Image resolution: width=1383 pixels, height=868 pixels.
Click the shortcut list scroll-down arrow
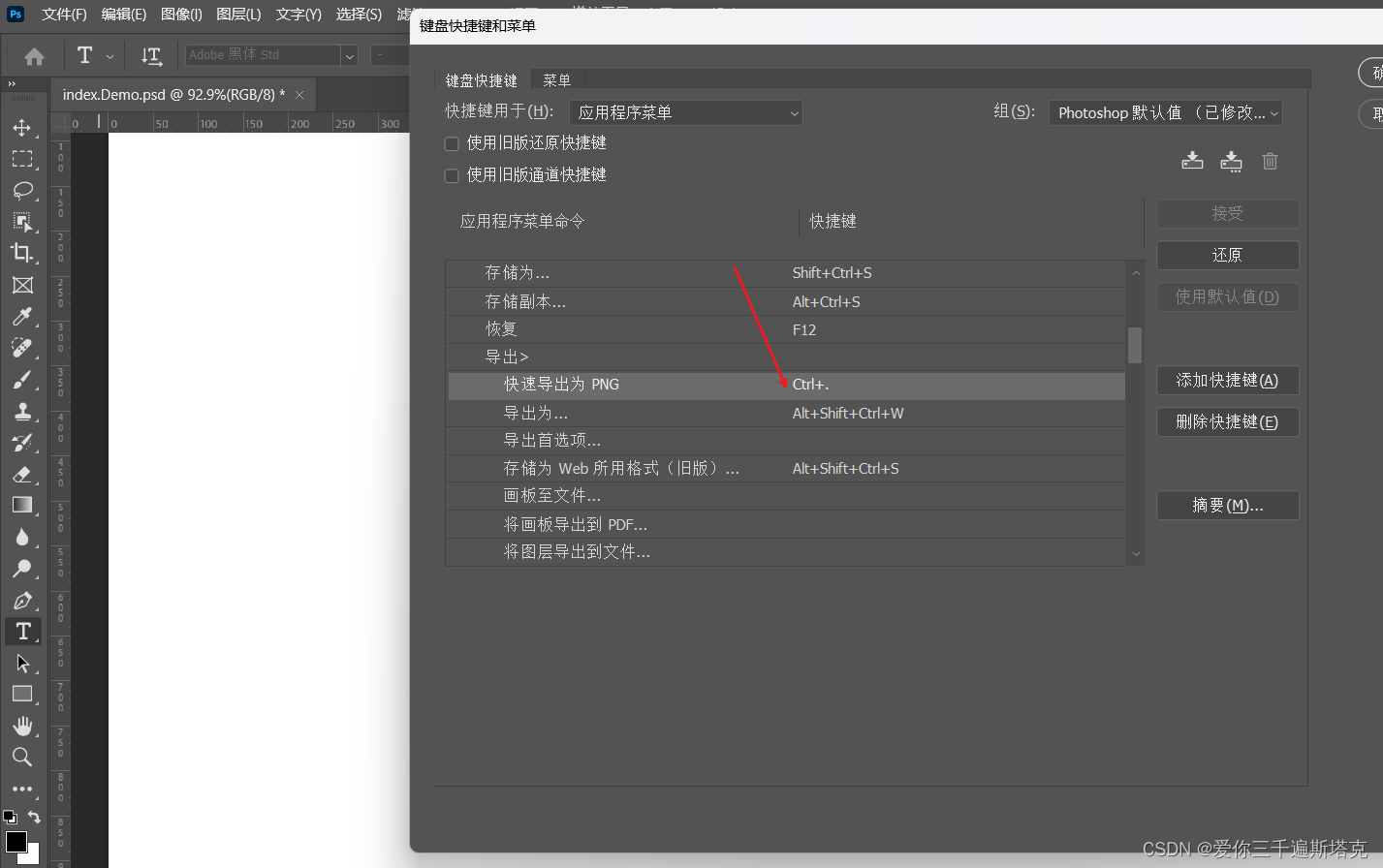(1136, 555)
